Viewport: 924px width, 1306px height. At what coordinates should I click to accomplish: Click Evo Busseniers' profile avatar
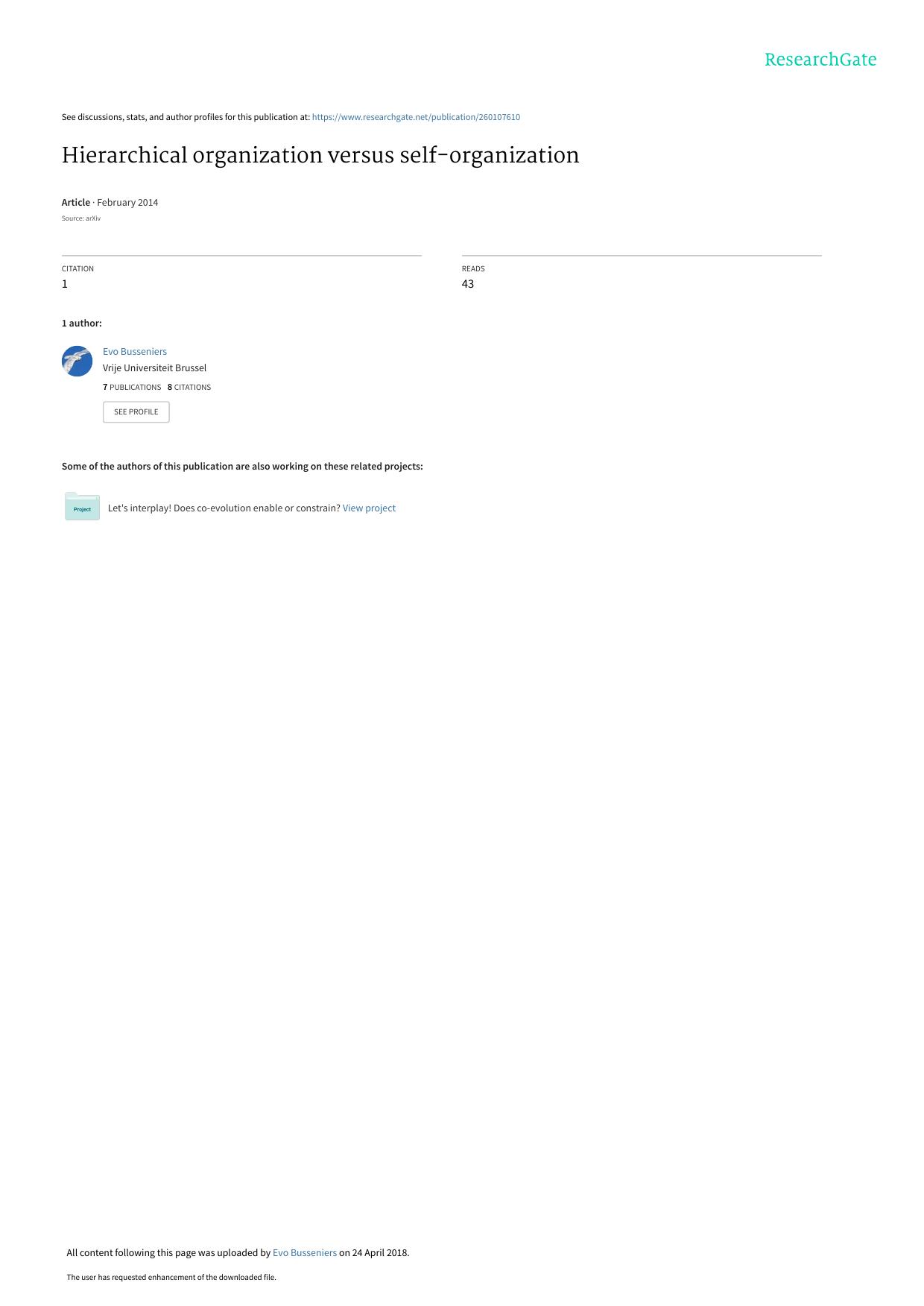coord(77,361)
